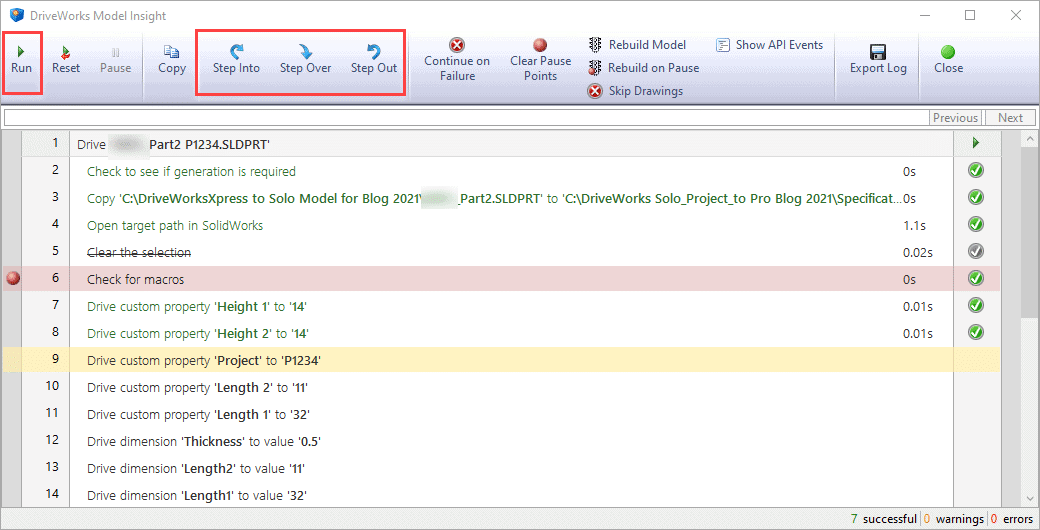Click the DriveWorks Model Insight title icon

(x=16, y=15)
